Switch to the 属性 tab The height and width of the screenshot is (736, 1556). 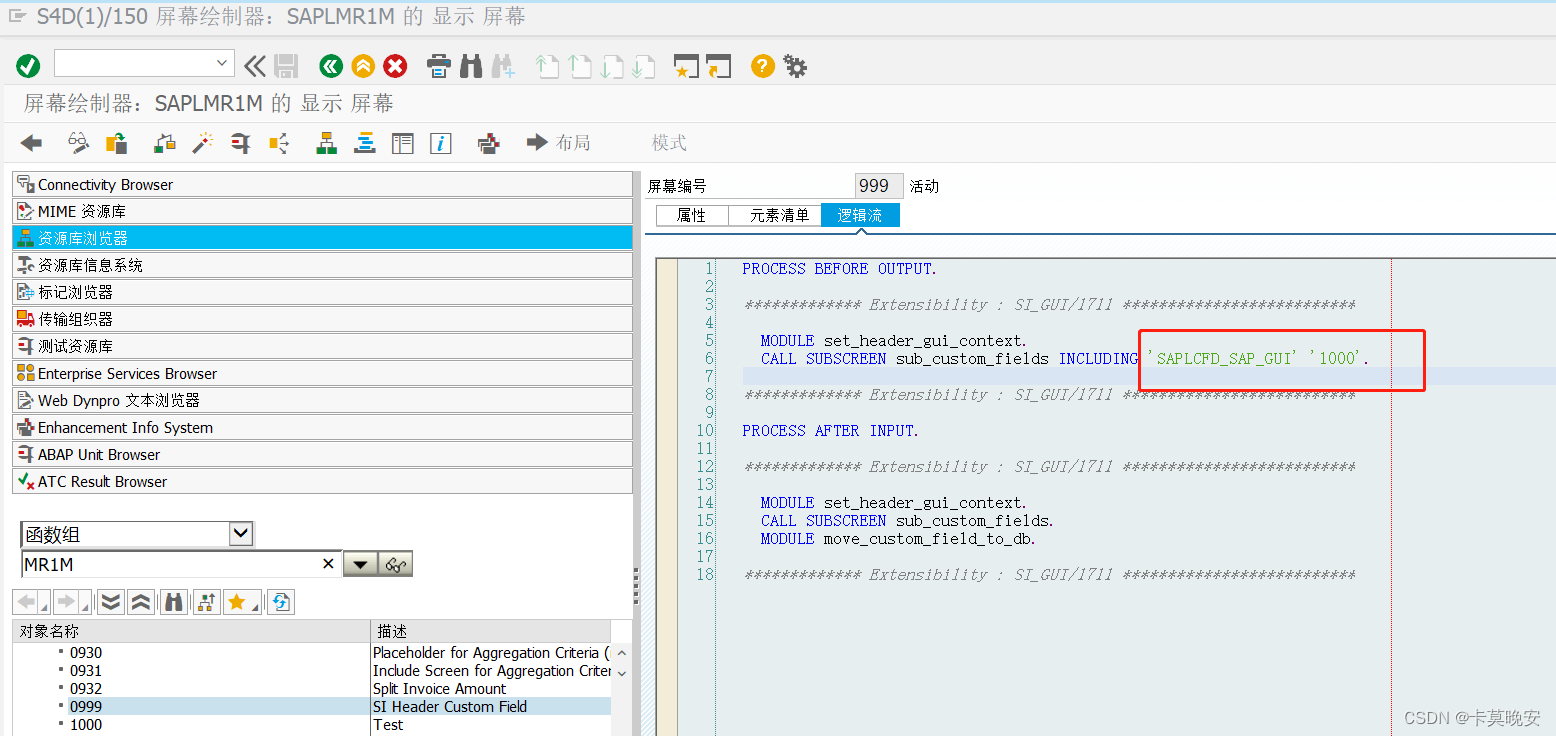691,214
